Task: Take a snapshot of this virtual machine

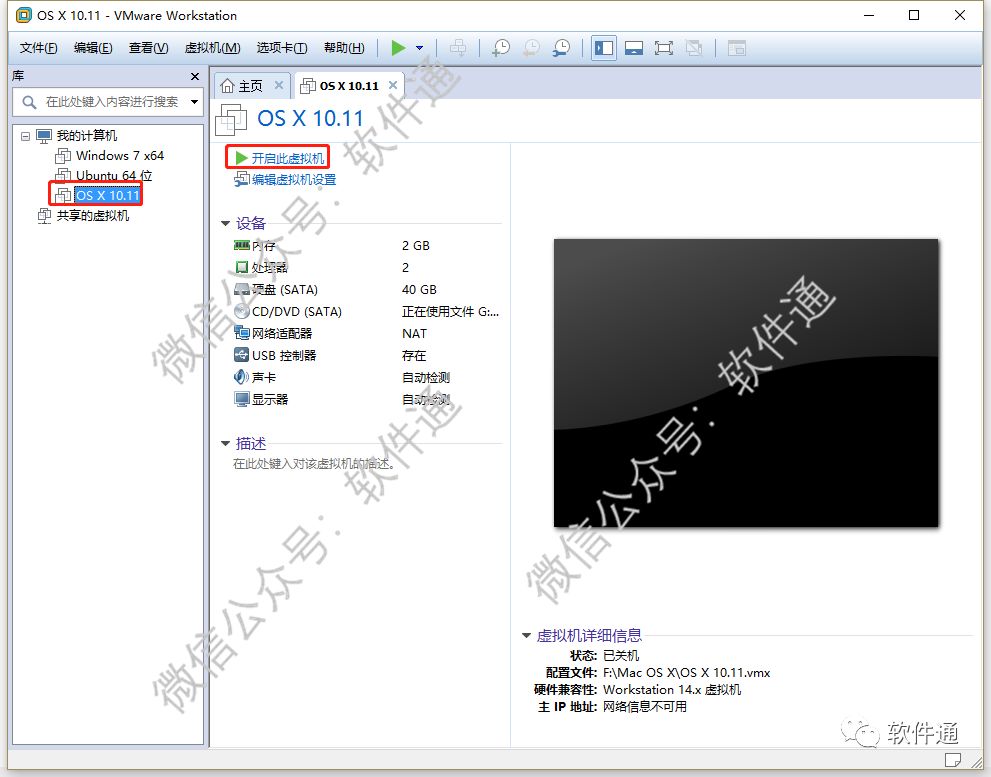Action: coord(501,48)
